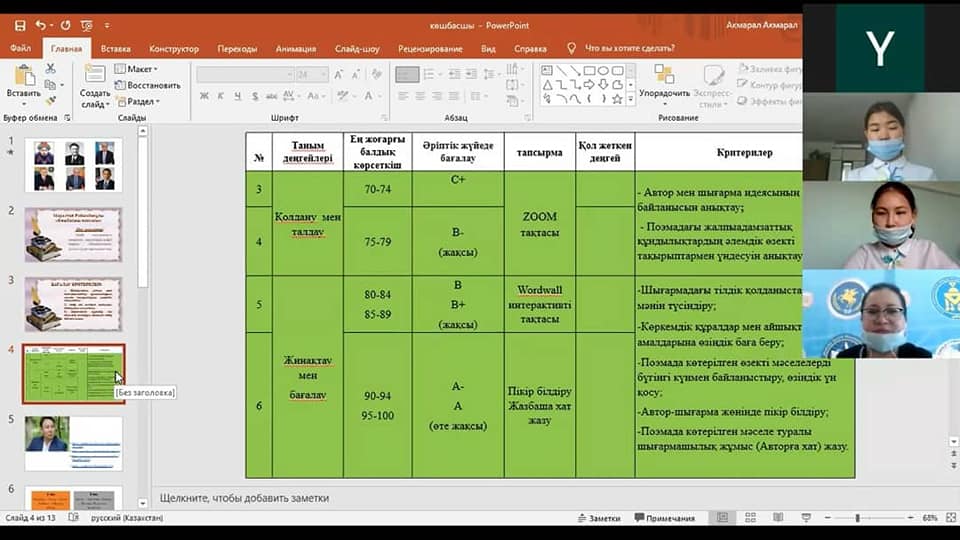Click the Undo arrow in quick access toolbar
This screenshot has height=540, width=960.
41,24
